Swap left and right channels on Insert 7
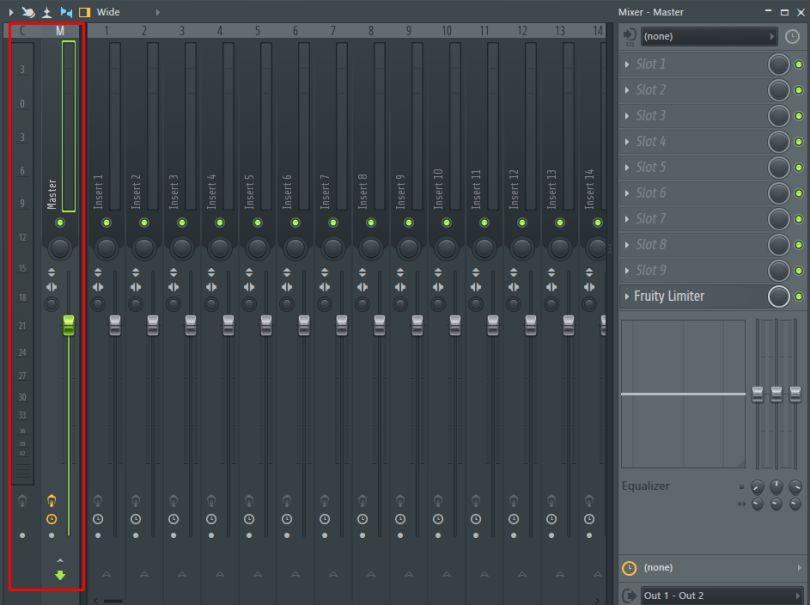Screen dimensions: 810x605 pos(325,287)
